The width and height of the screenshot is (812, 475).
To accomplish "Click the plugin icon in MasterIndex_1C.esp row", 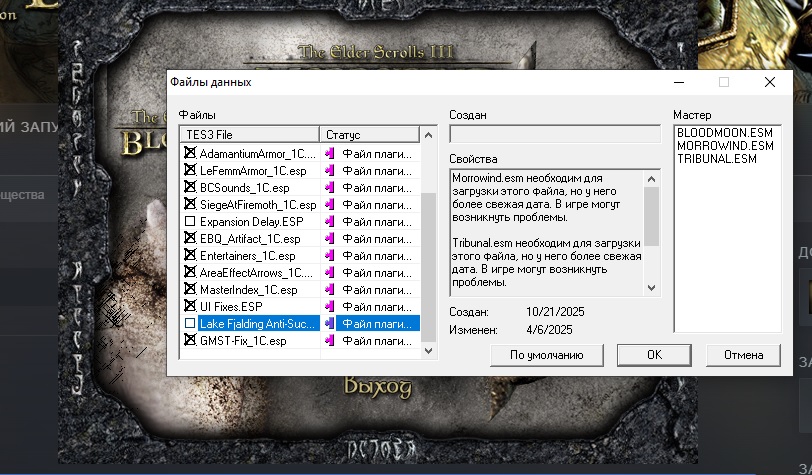I will (329, 290).
